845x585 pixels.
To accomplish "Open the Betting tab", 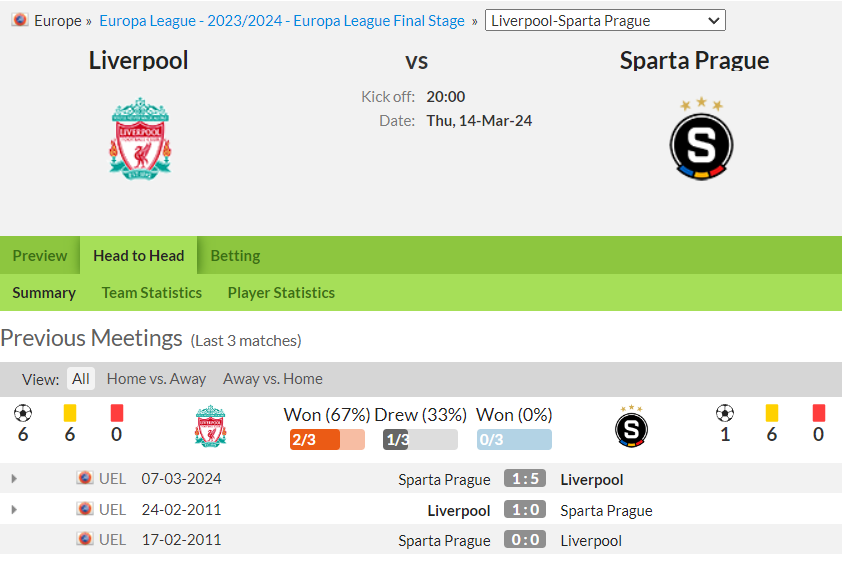I will pyautogui.click(x=236, y=255).
